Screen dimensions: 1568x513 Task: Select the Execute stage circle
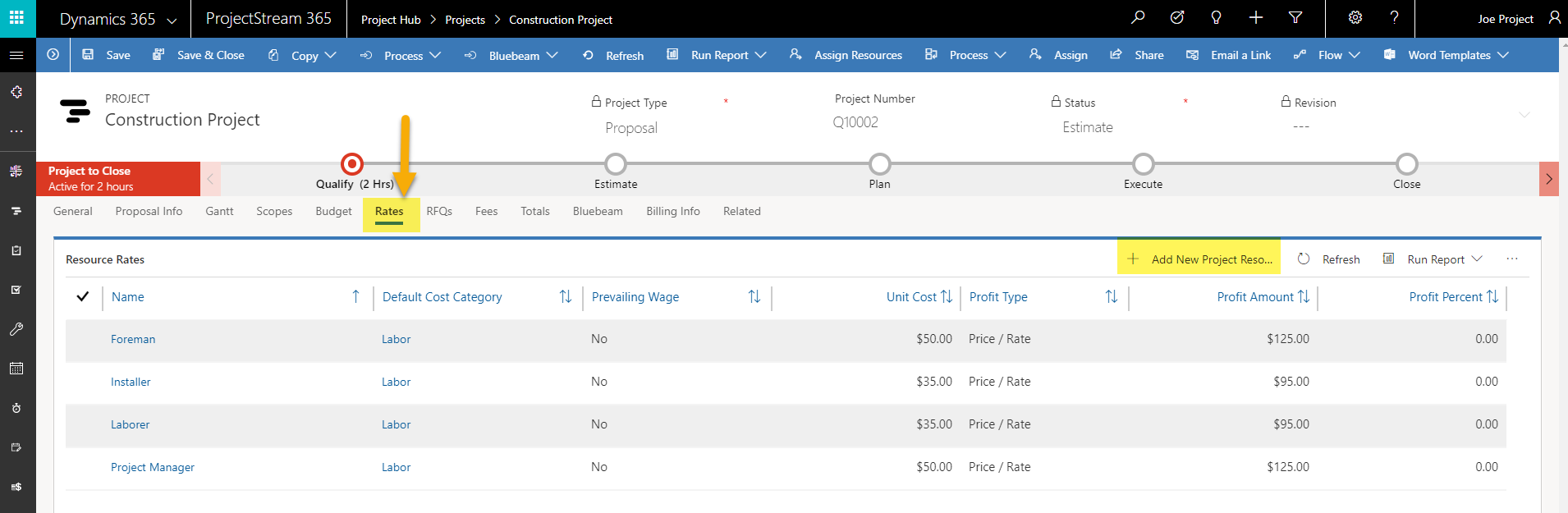[x=1144, y=164]
